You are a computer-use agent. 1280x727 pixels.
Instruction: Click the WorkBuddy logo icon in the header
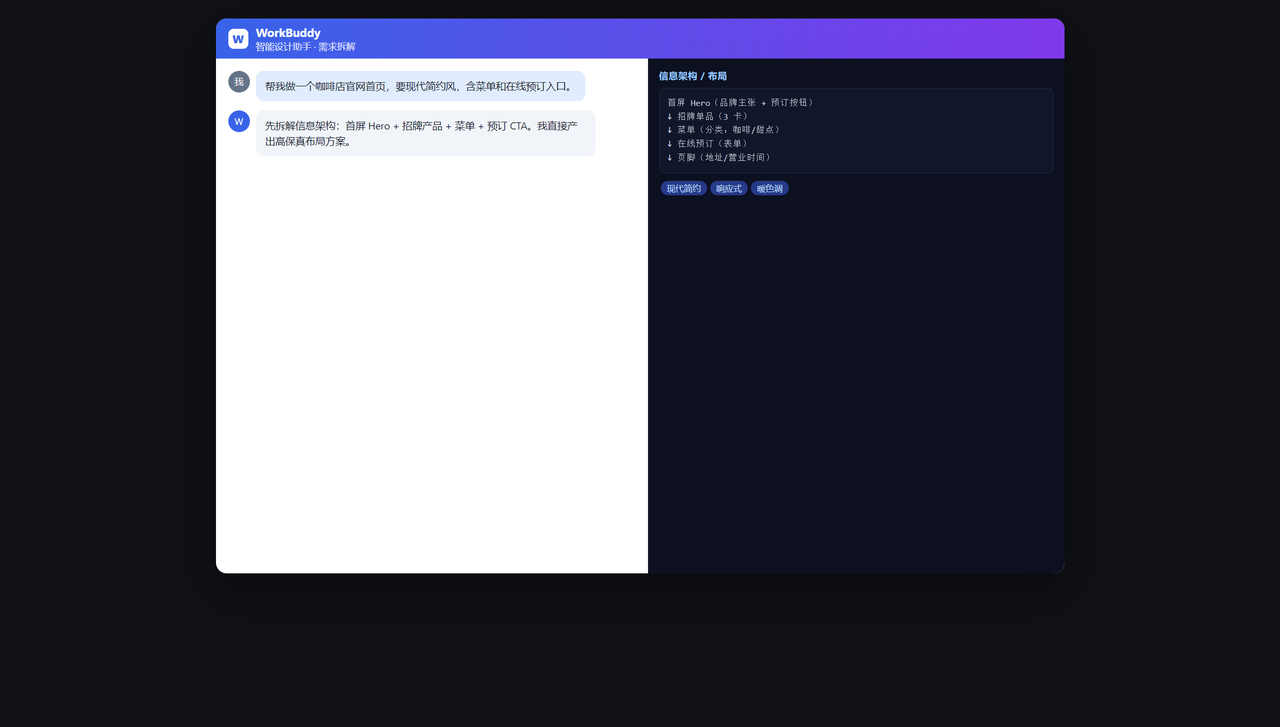(x=238, y=39)
